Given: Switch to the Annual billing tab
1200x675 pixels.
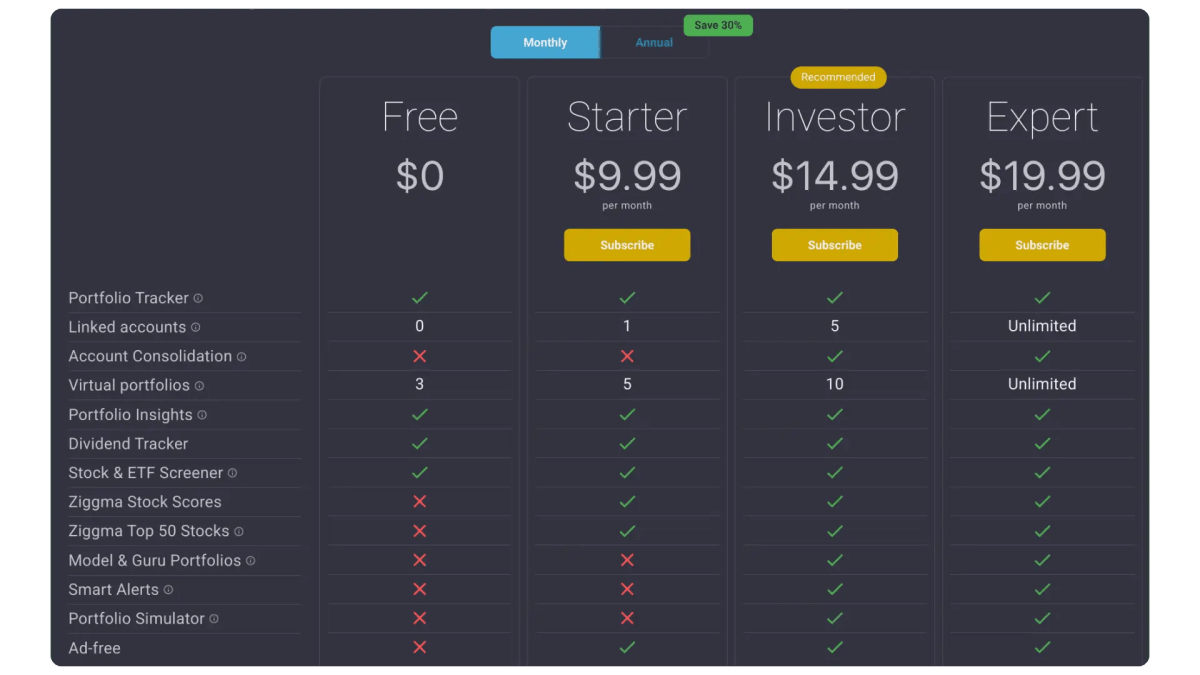Looking at the screenshot, I should pyautogui.click(x=653, y=42).
